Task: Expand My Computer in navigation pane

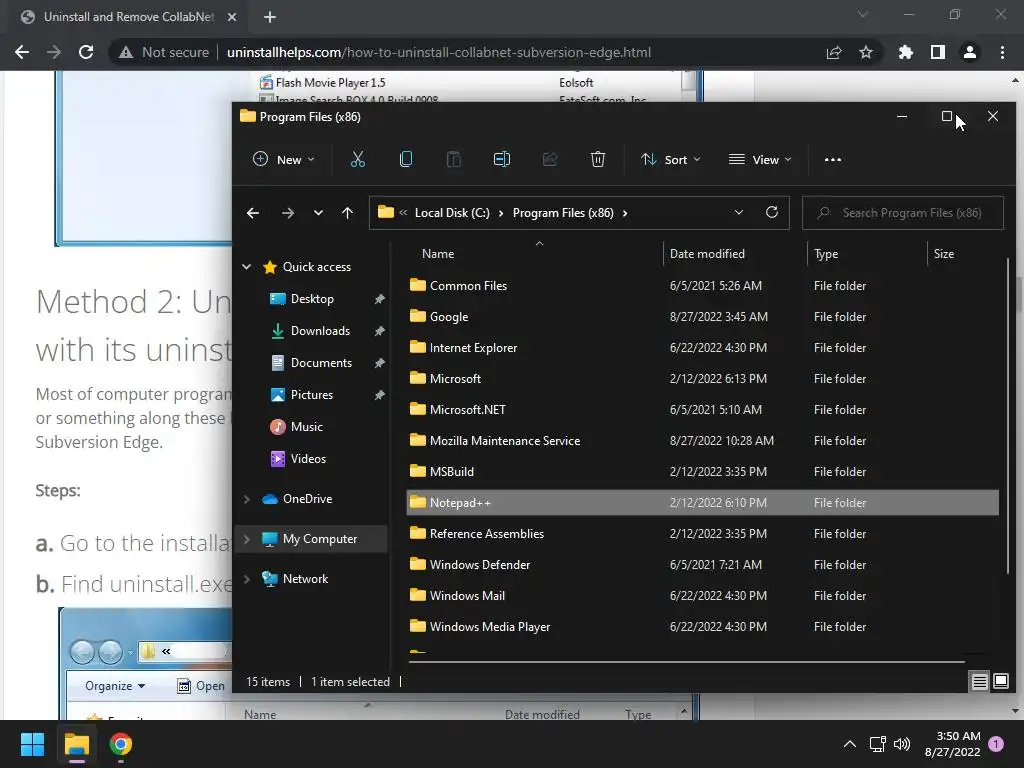Action: click(x=247, y=539)
